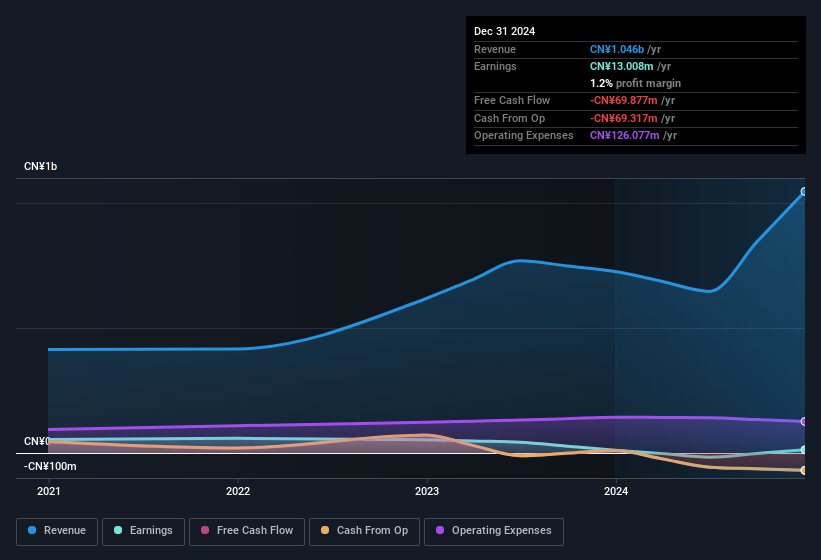Click the purple Operating Expenses end marker
The height and width of the screenshot is (560, 821).
click(x=804, y=421)
